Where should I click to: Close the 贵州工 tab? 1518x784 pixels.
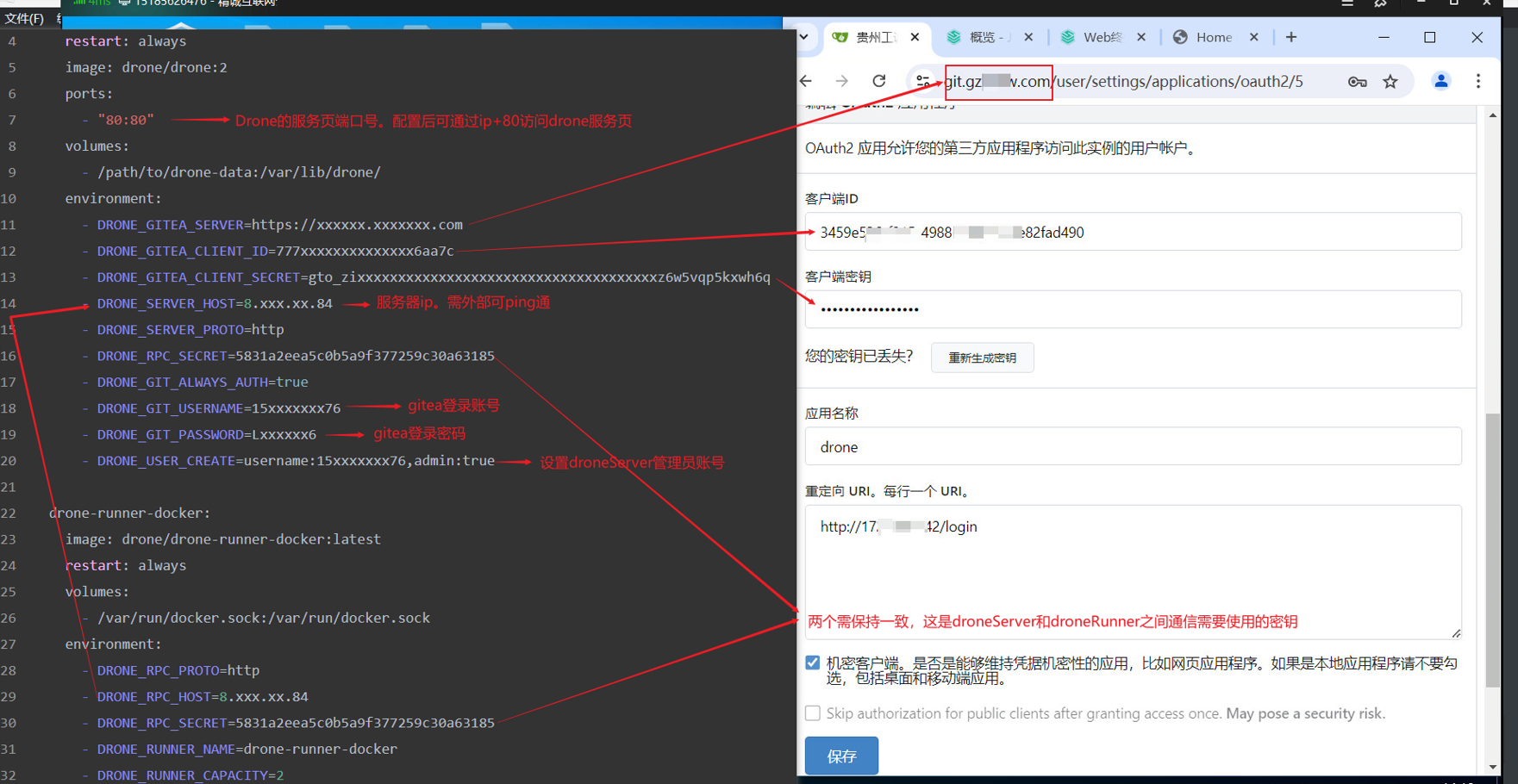[x=915, y=37]
